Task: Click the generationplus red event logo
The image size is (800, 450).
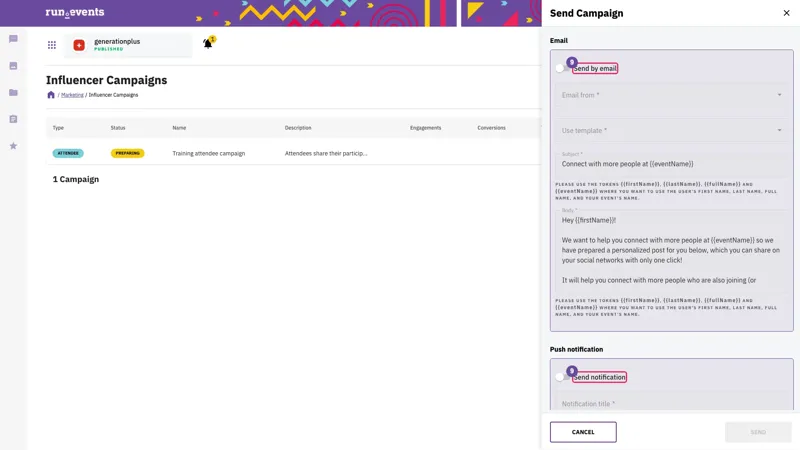Action: [79, 45]
